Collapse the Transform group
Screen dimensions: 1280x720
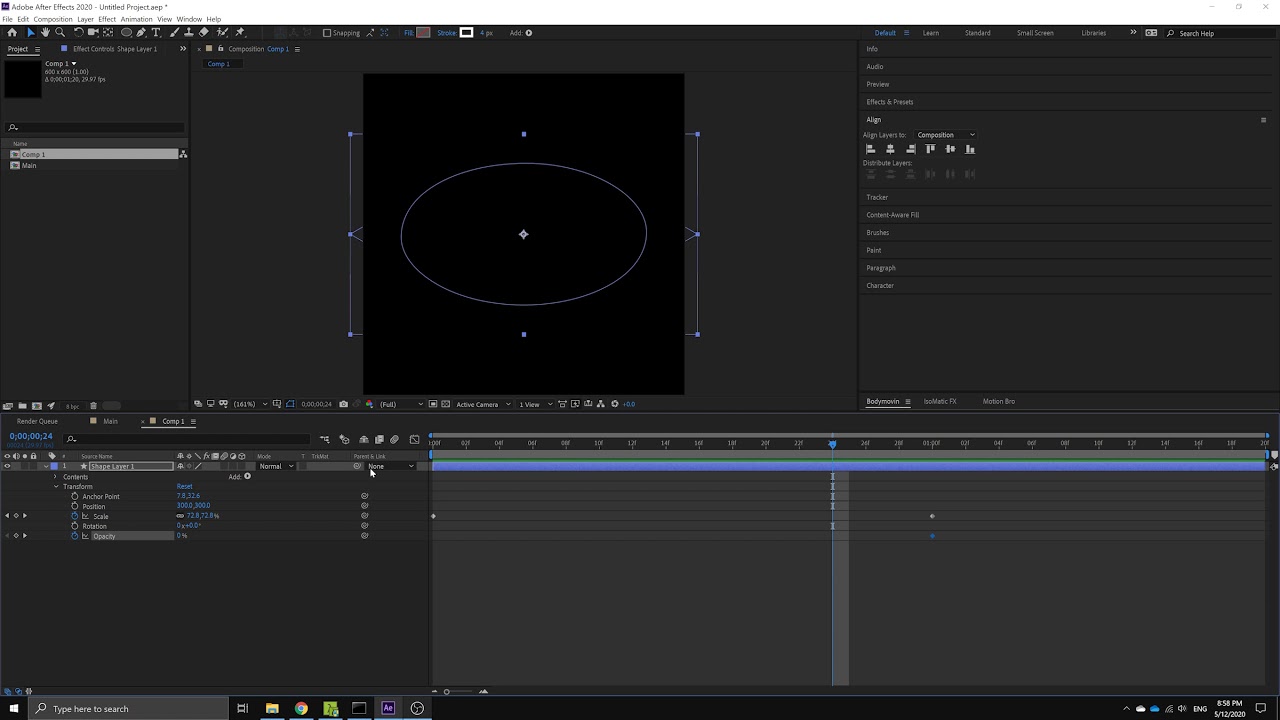56,487
